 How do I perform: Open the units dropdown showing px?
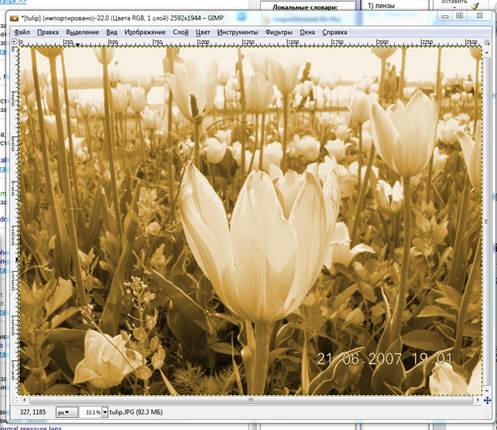(66, 412)
